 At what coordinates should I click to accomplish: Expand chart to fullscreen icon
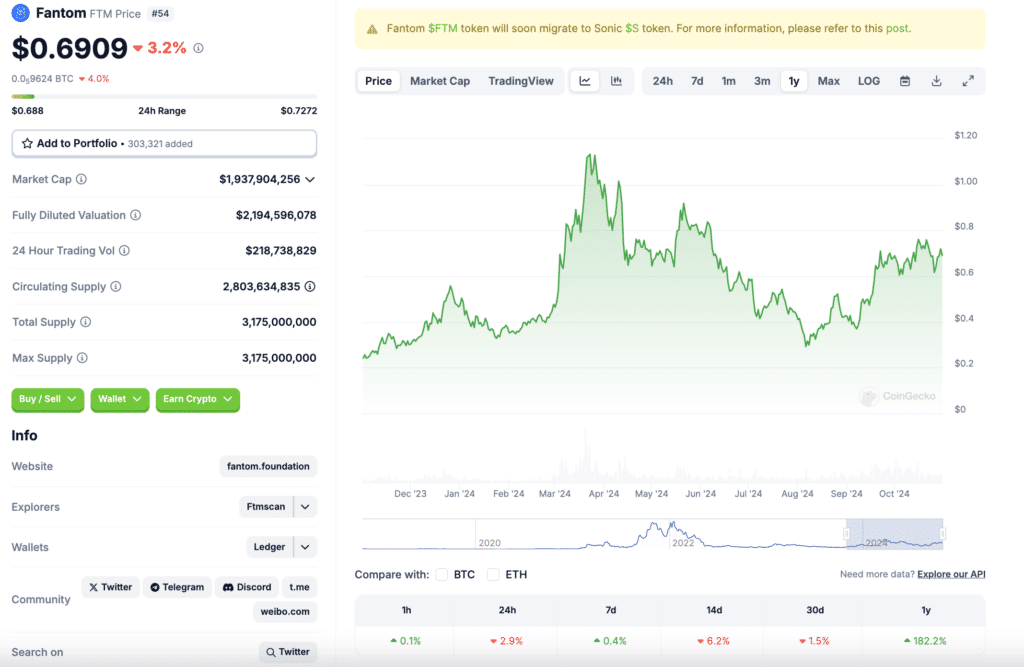968,81
